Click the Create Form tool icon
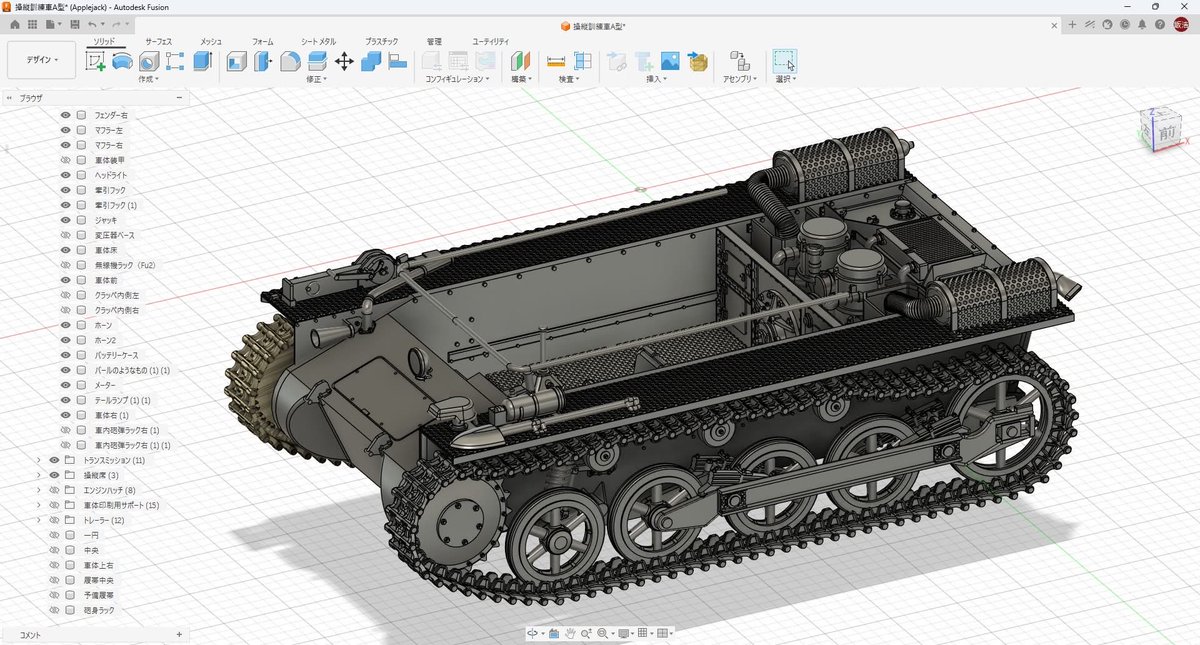The height and width of the screenshot is (645, 1200). [122, 62]
